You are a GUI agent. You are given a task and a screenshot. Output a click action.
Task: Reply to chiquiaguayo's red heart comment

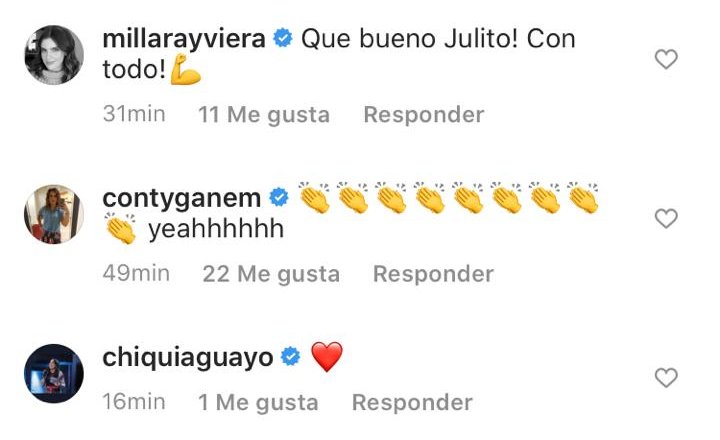[412, 402]
